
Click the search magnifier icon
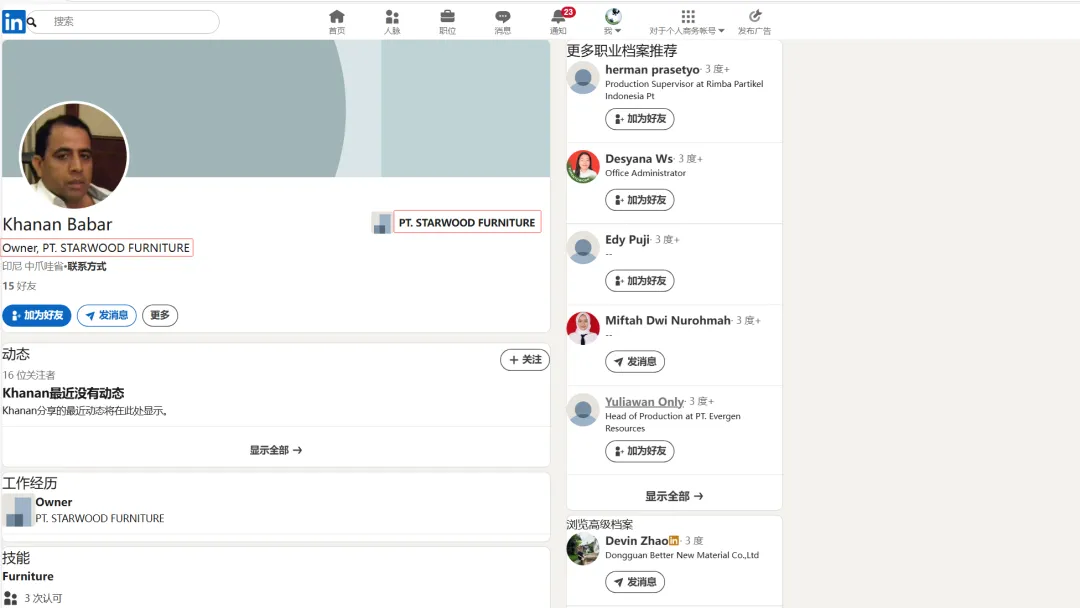(x=31, y=20)
